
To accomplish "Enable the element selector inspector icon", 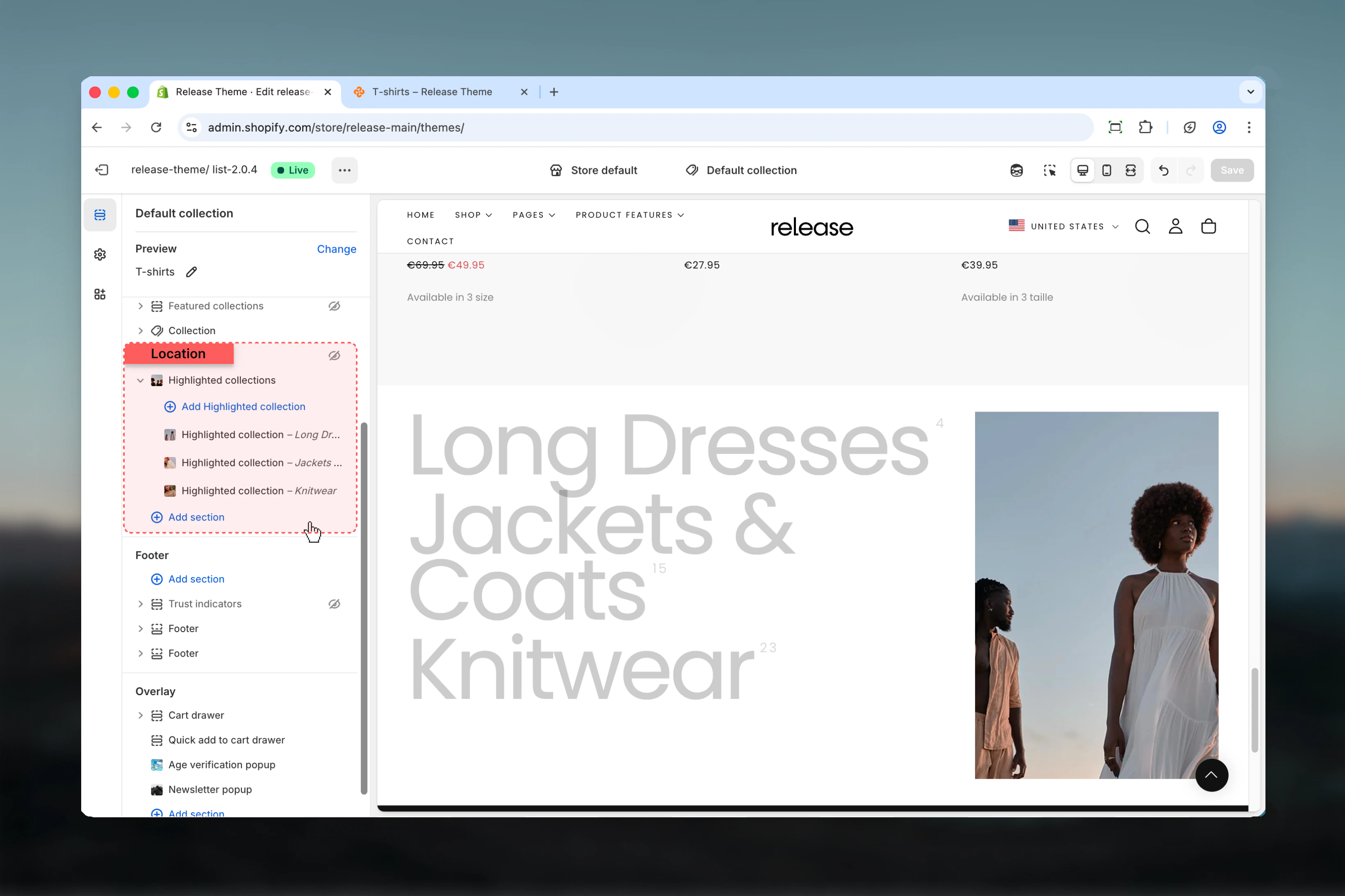I will [x=1049, y=170].
